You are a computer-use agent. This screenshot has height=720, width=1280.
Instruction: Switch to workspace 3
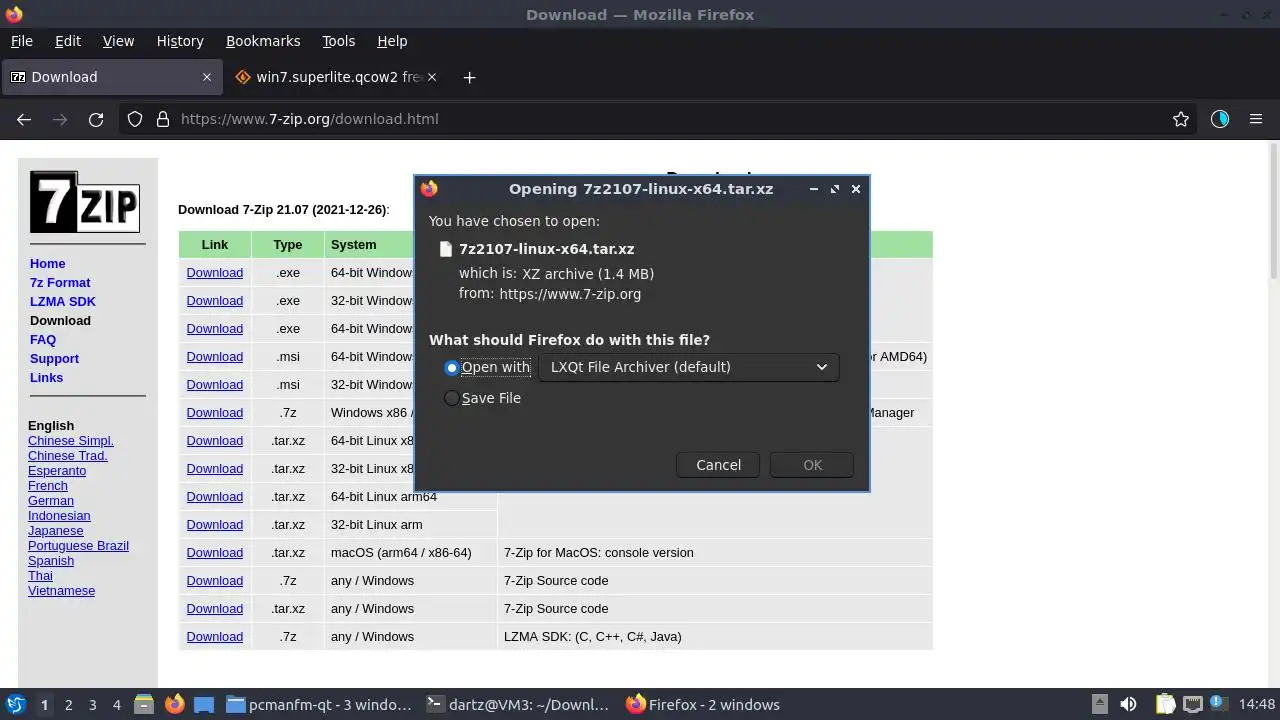coord(92,705)
